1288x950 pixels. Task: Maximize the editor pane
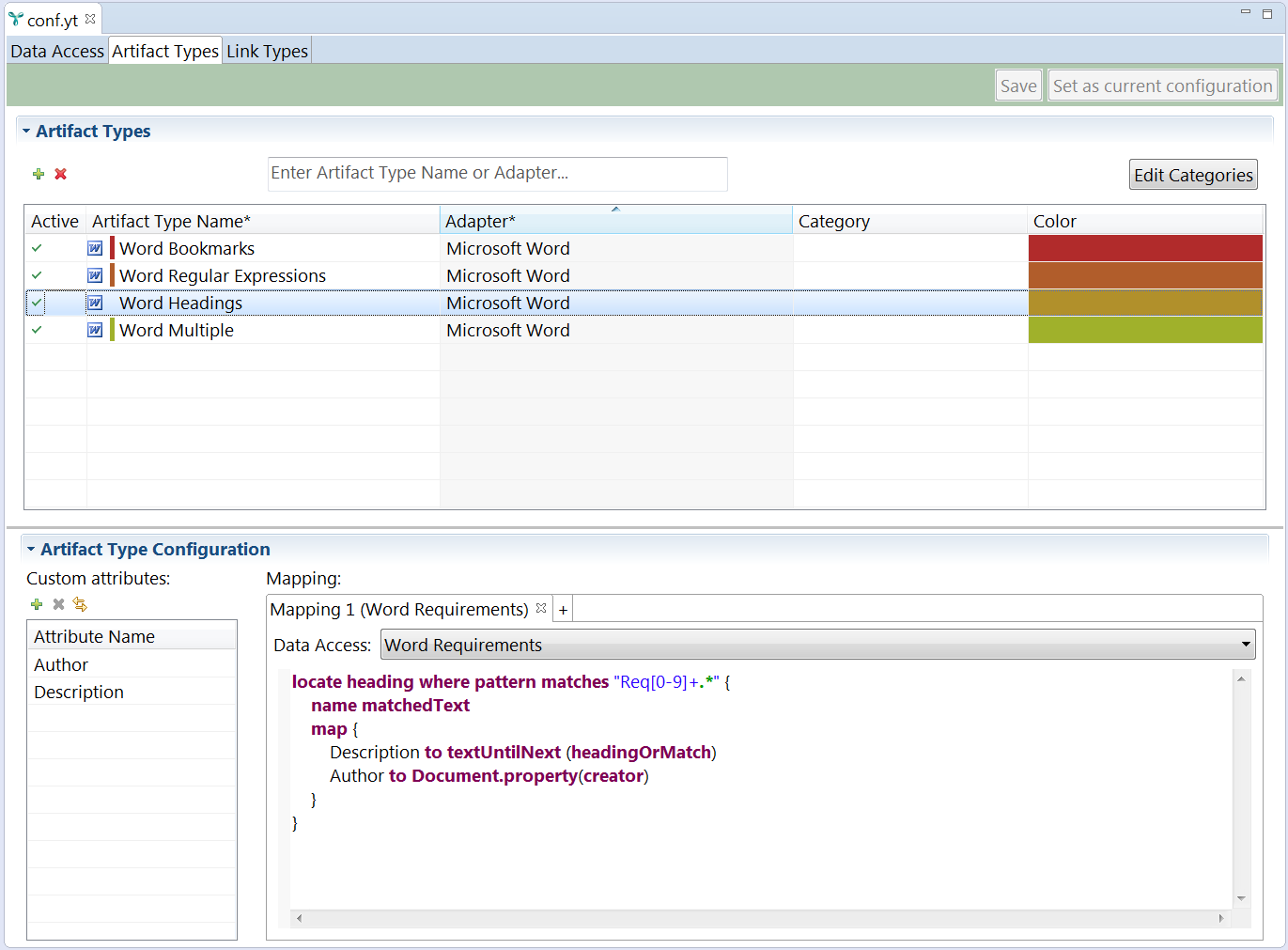click(1267, 13)
